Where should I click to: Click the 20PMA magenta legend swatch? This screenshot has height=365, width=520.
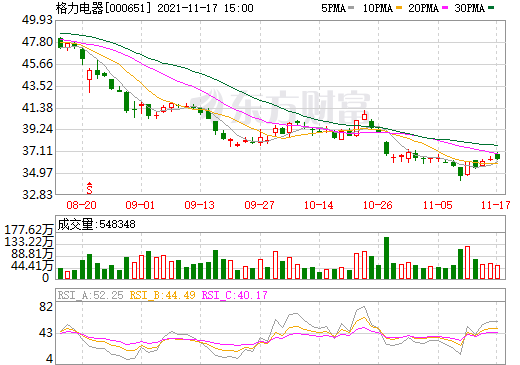pyautogui.click(x=445, y=8)
